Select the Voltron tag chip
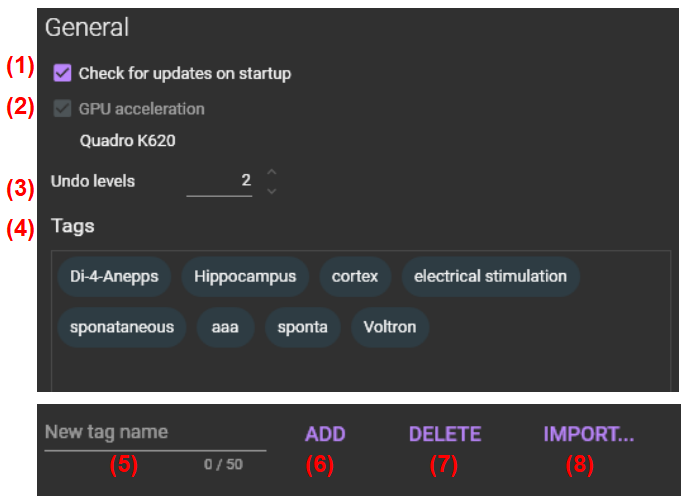This screenshot has width=686, height=499. pyautogui.click(x=390, y=327)
